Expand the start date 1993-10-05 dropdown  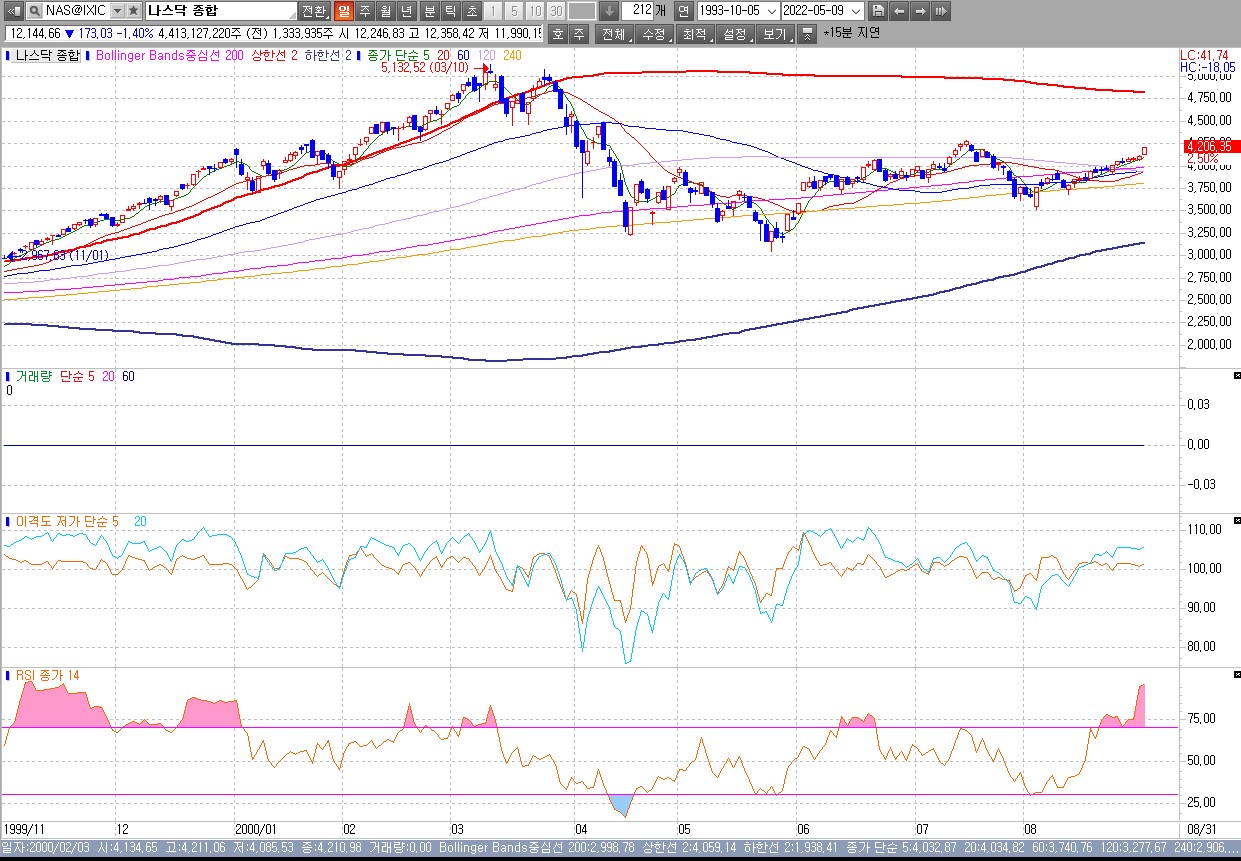click(771, 11)
